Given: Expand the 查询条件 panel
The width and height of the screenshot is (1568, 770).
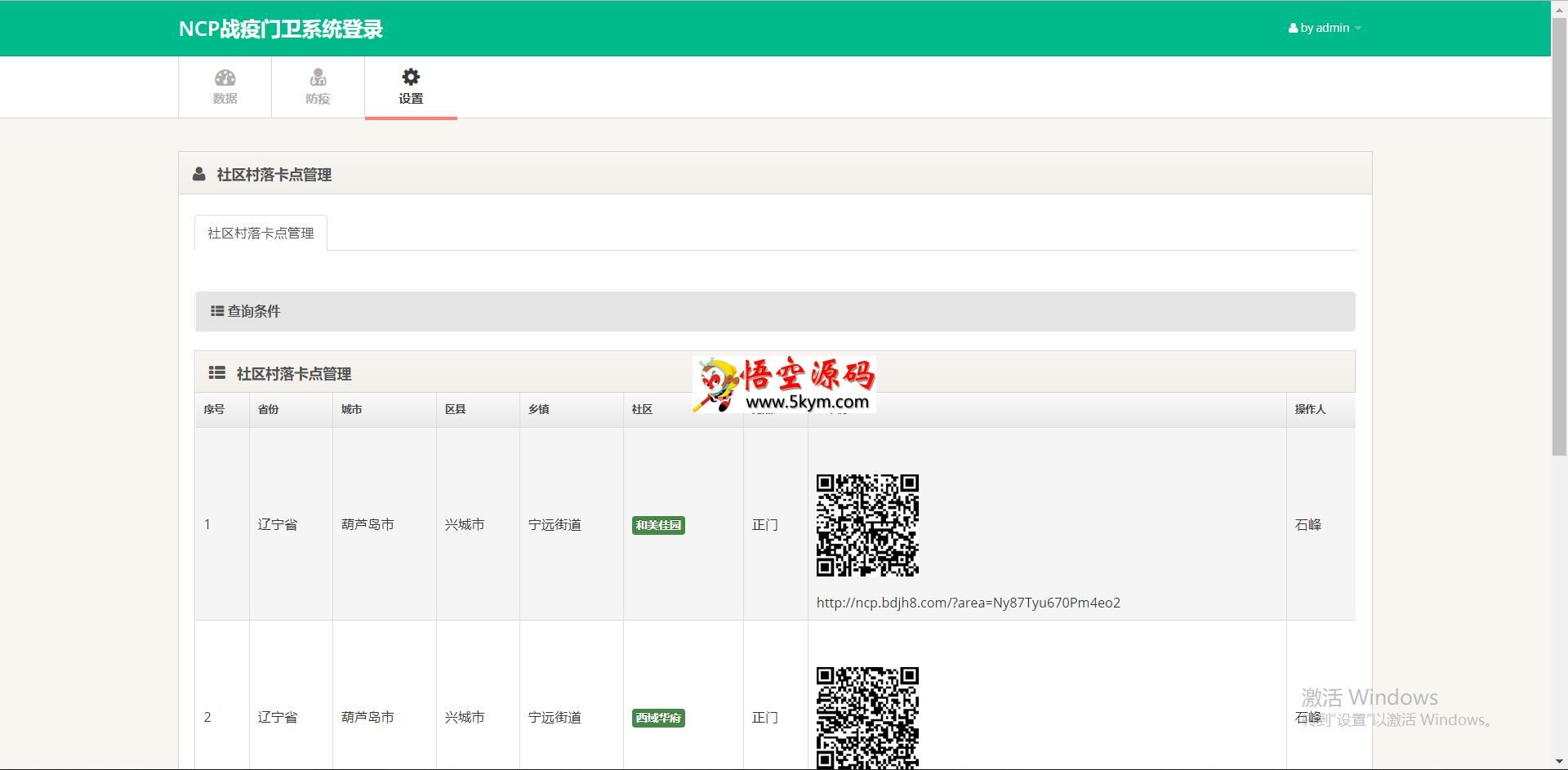Looking at the screenshot, I should click(x=775, y=311).
